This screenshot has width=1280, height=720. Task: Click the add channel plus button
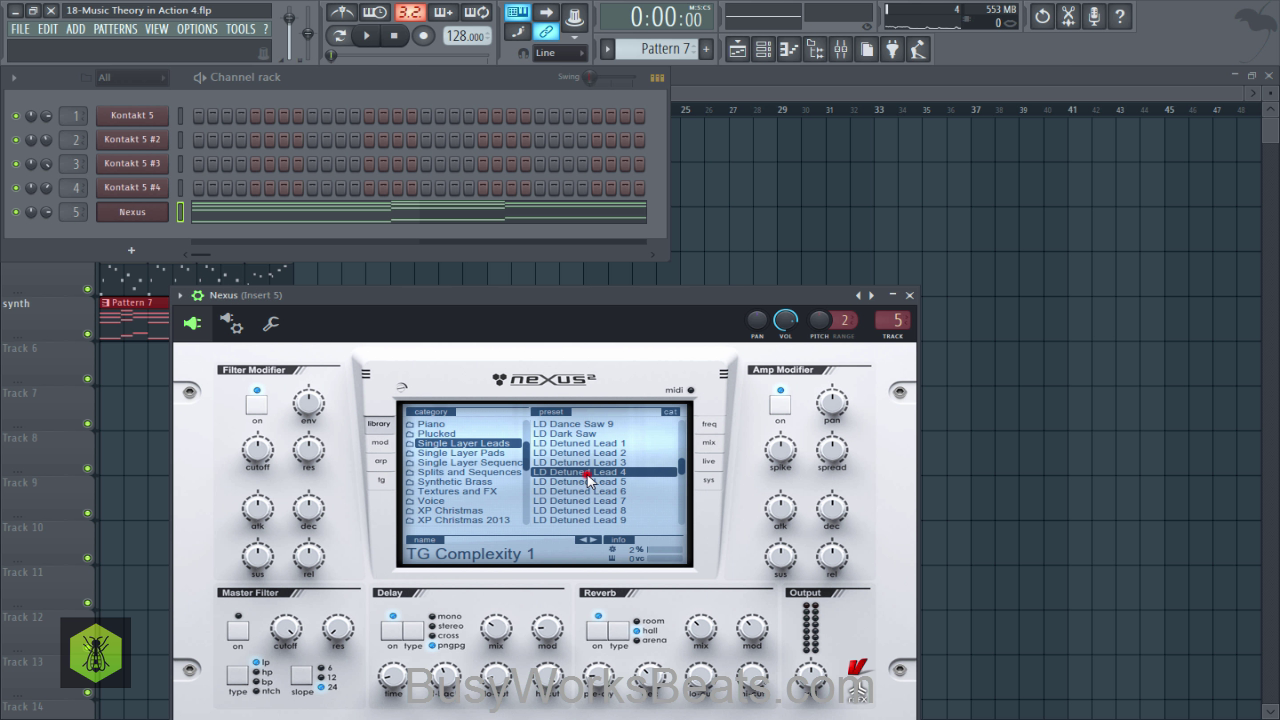point(131,251)
